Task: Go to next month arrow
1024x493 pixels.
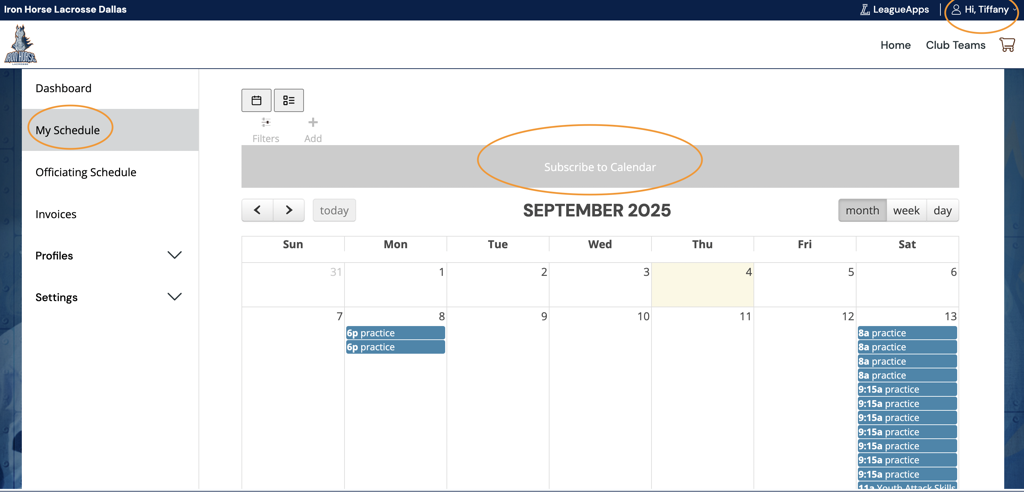Action: pyautogui.click(x=289, y=210)
